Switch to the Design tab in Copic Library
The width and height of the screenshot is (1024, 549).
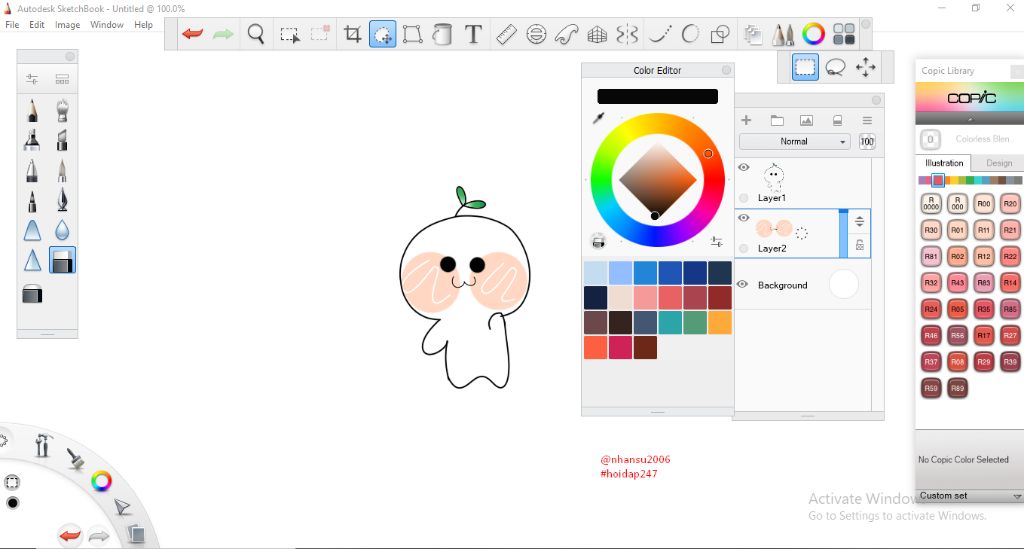[x=999, y=163]
